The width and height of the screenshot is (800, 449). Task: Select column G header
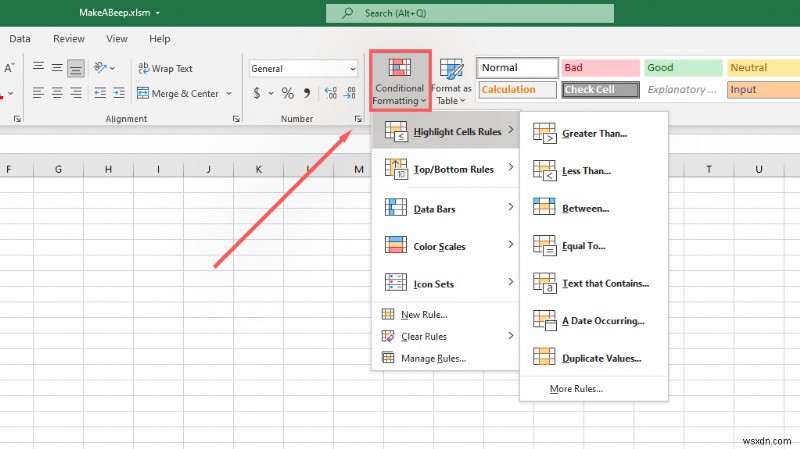pos(58,169)
